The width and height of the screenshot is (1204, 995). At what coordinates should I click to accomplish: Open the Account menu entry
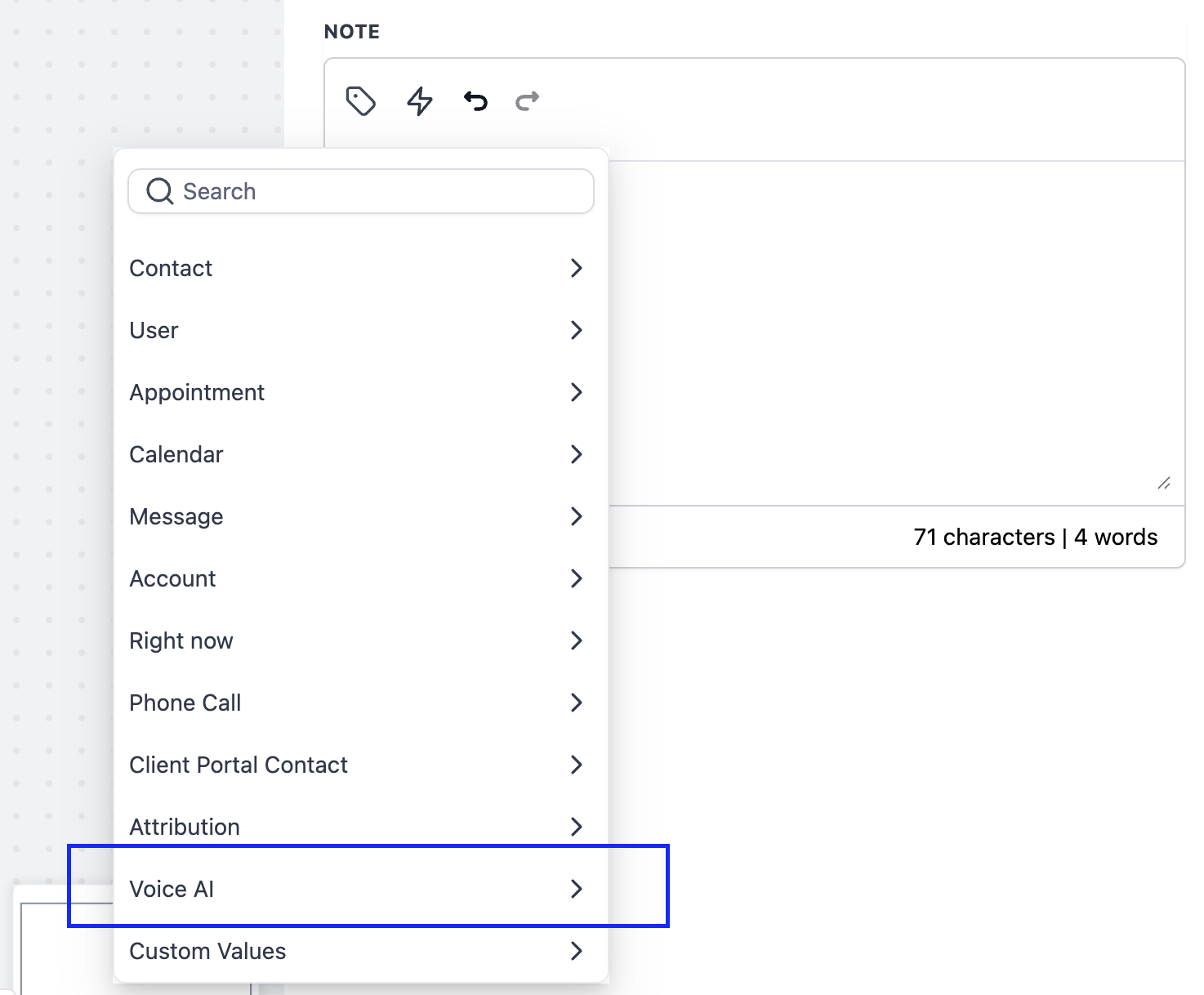tap(359, 578)
